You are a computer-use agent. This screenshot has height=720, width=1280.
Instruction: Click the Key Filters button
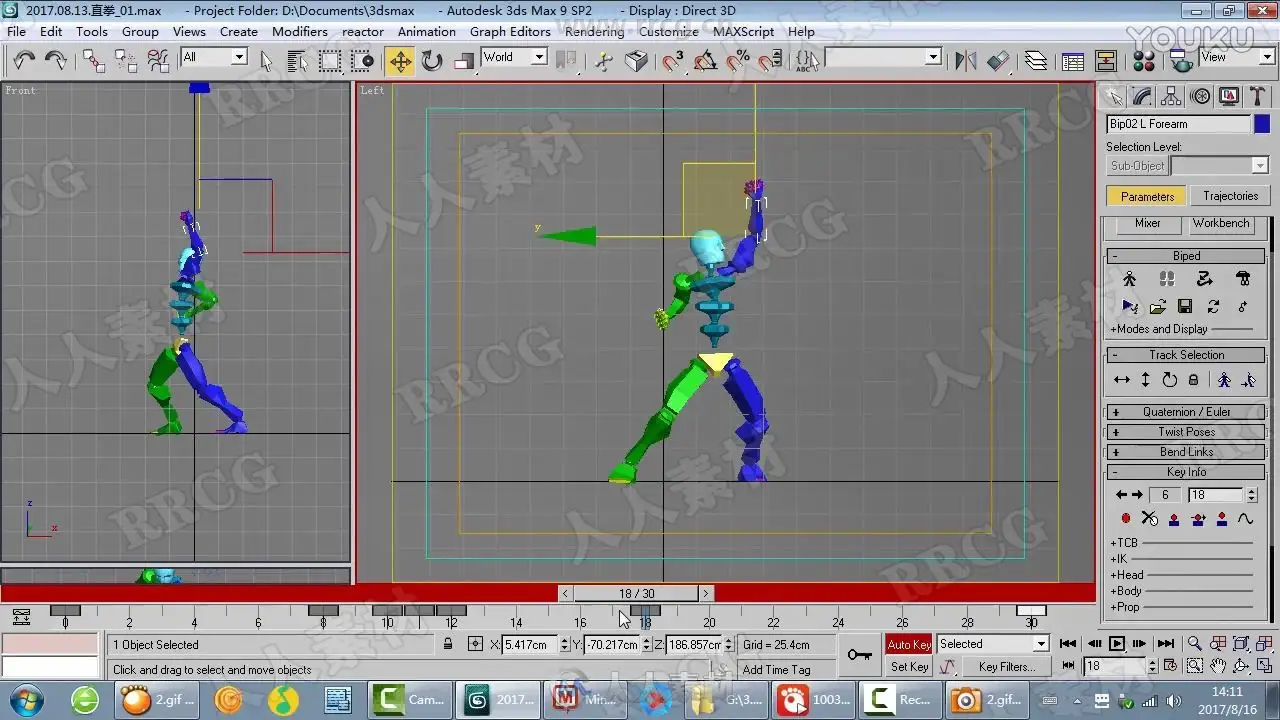(1006, 667)
